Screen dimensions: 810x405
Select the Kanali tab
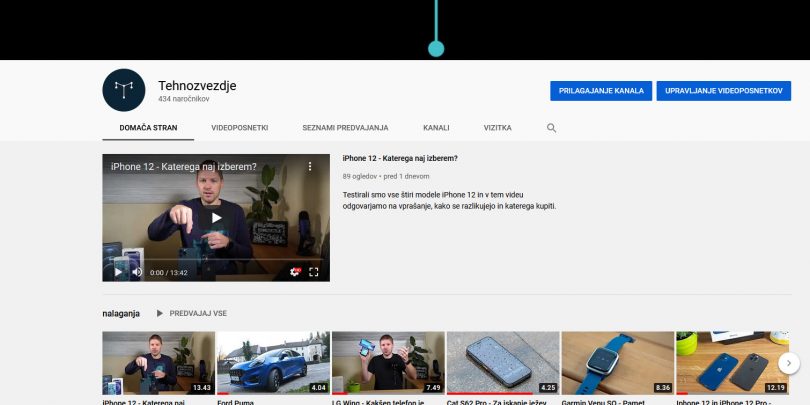click(x=436, y=128)
